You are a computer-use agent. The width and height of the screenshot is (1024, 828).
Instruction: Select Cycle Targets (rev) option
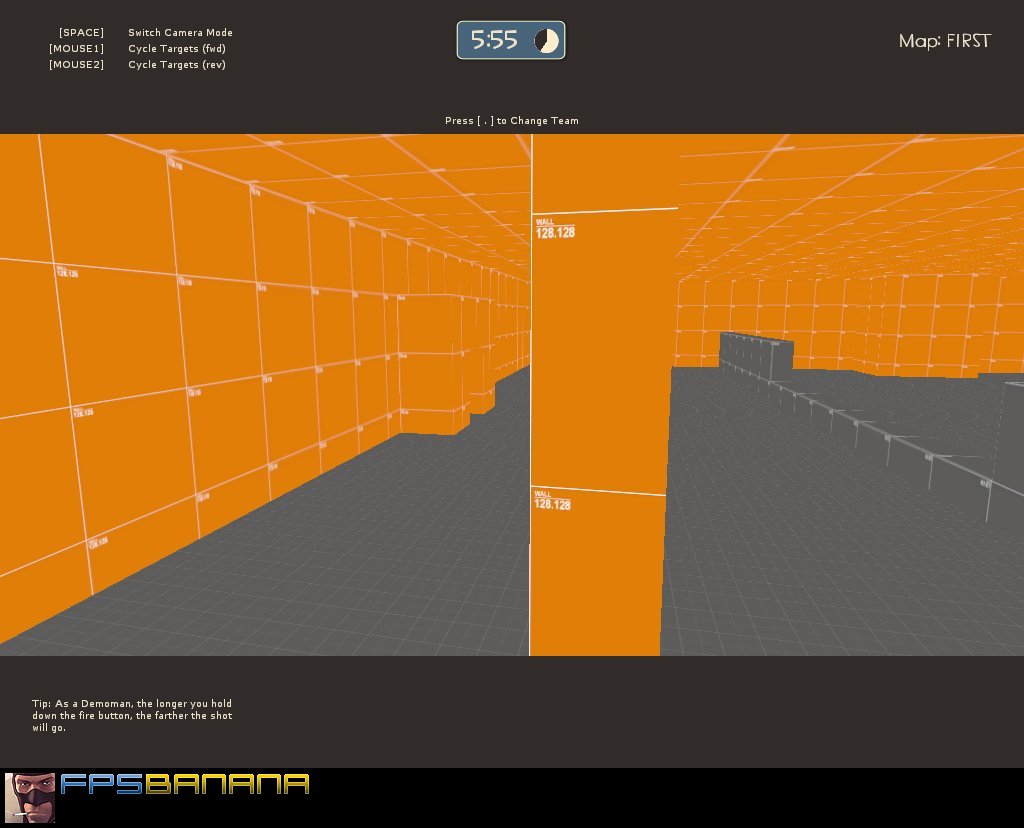[x=177, y=65]
